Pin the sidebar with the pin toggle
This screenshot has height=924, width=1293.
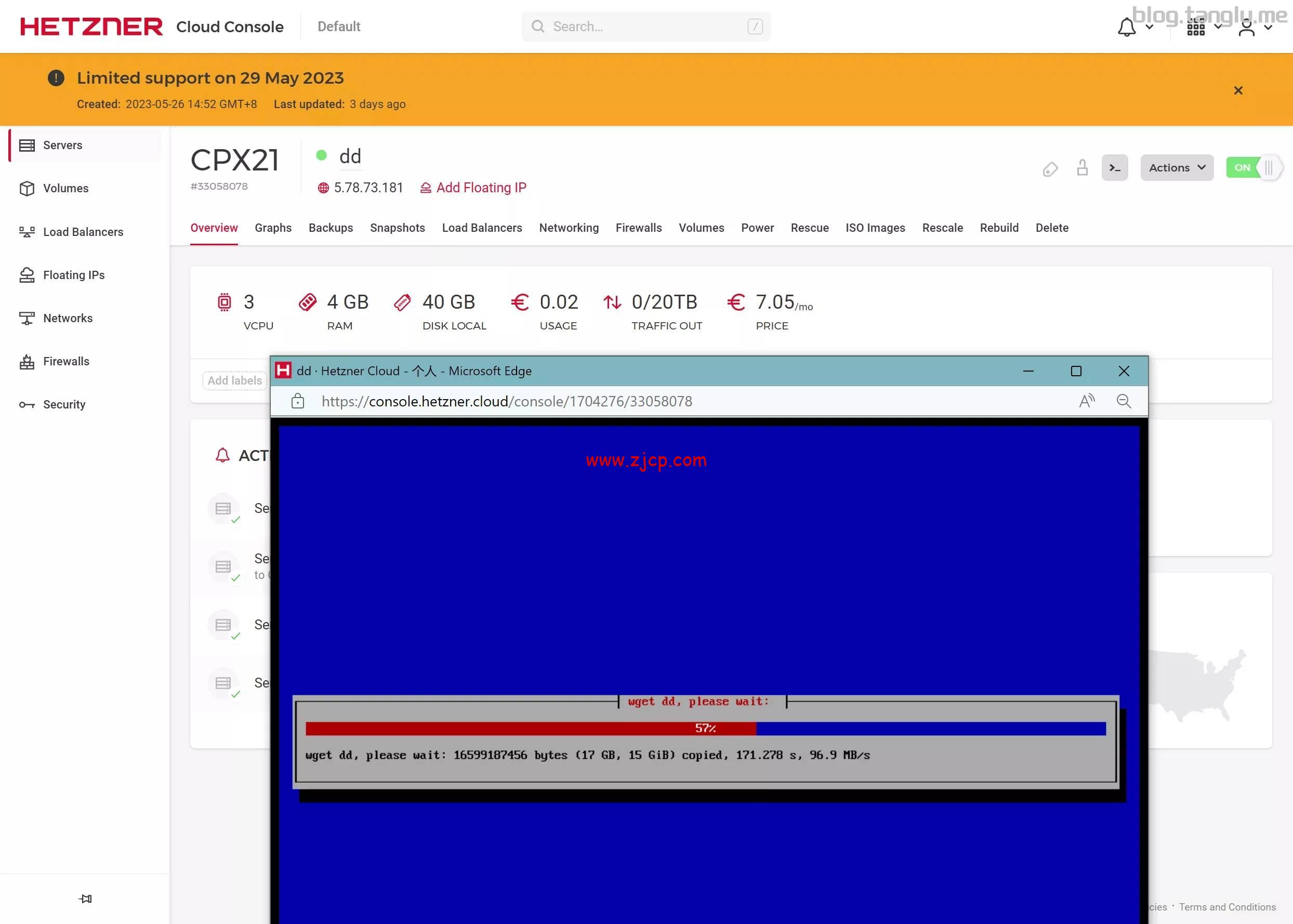[85, 899]
